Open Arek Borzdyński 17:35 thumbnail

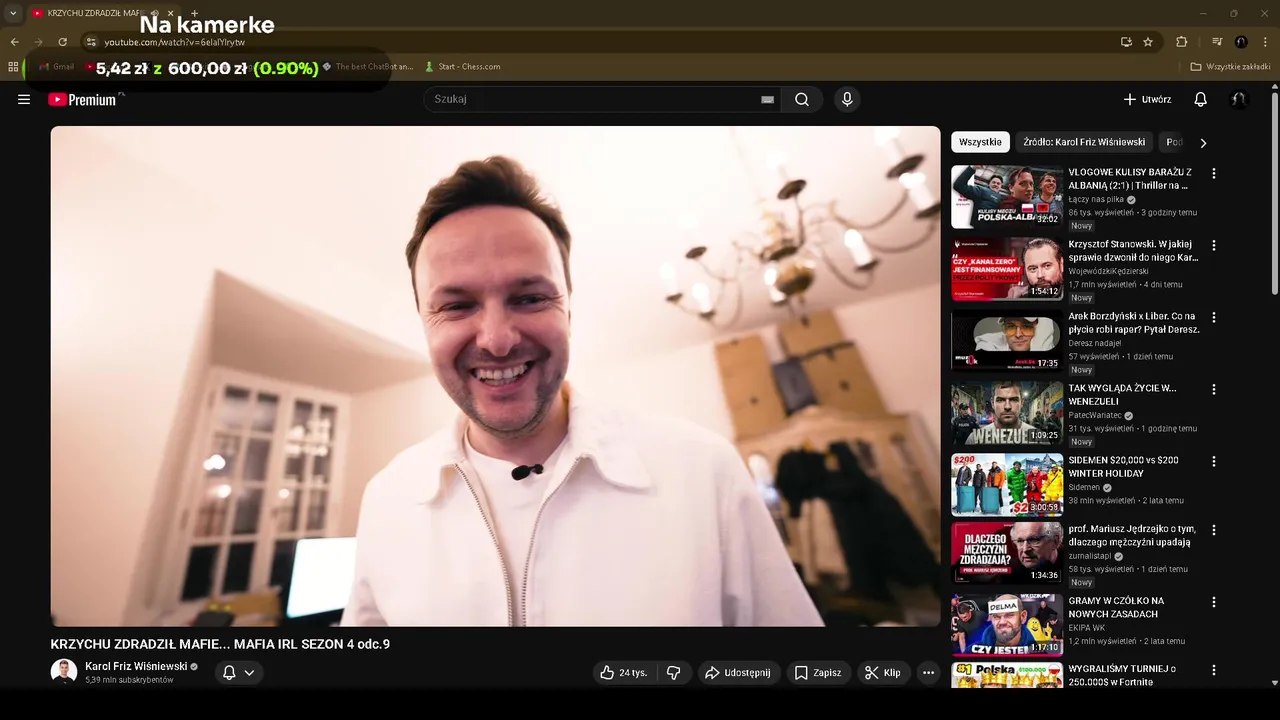1006,341
